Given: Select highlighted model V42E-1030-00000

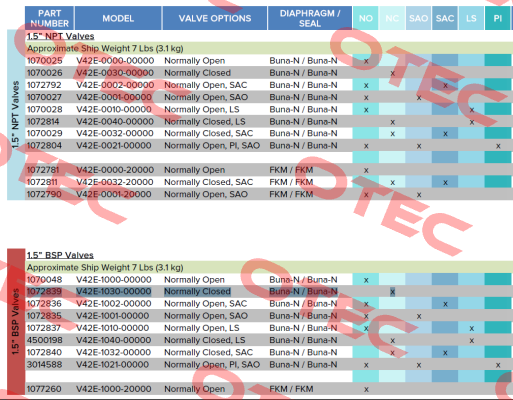Looking at the screenshot, I should click(114, 291).
